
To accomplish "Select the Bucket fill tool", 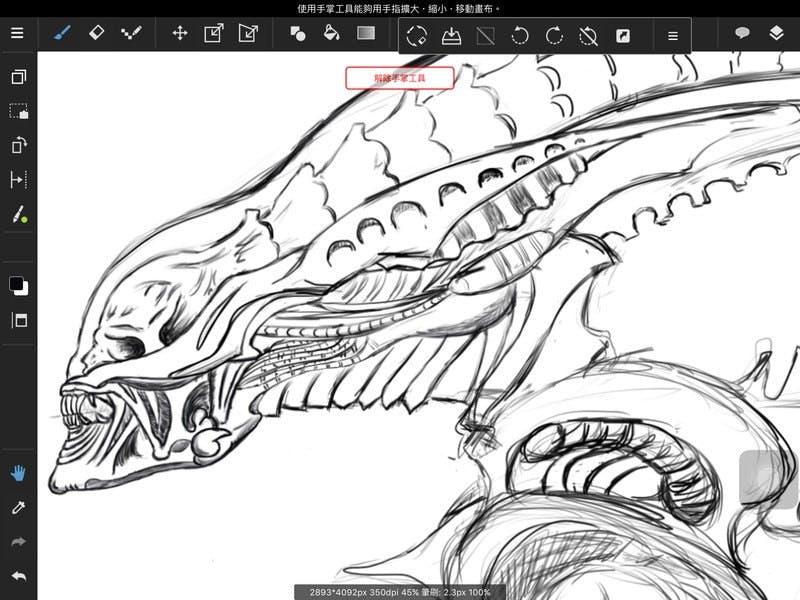I will (x=332, y=33).
